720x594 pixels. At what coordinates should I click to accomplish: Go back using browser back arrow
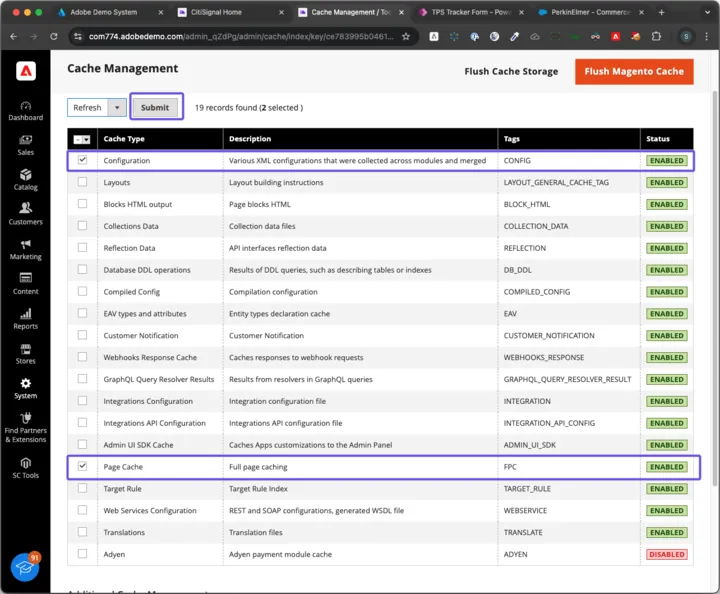pyautogui.click(x=13, y=37)
